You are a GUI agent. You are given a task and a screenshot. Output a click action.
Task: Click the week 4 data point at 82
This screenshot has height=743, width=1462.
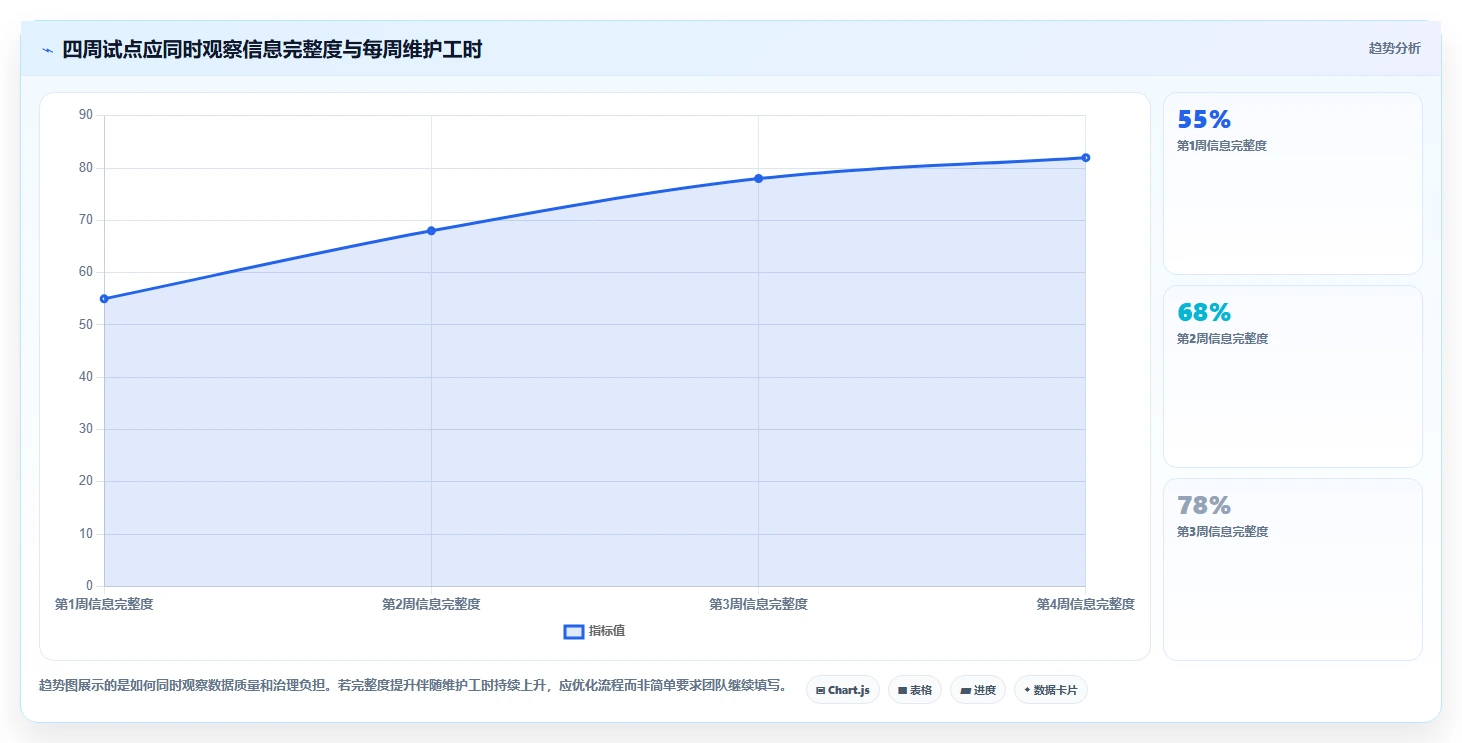1086,158
